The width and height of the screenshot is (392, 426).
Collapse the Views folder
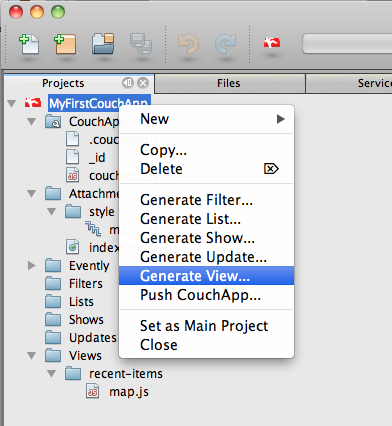[32, 356]
